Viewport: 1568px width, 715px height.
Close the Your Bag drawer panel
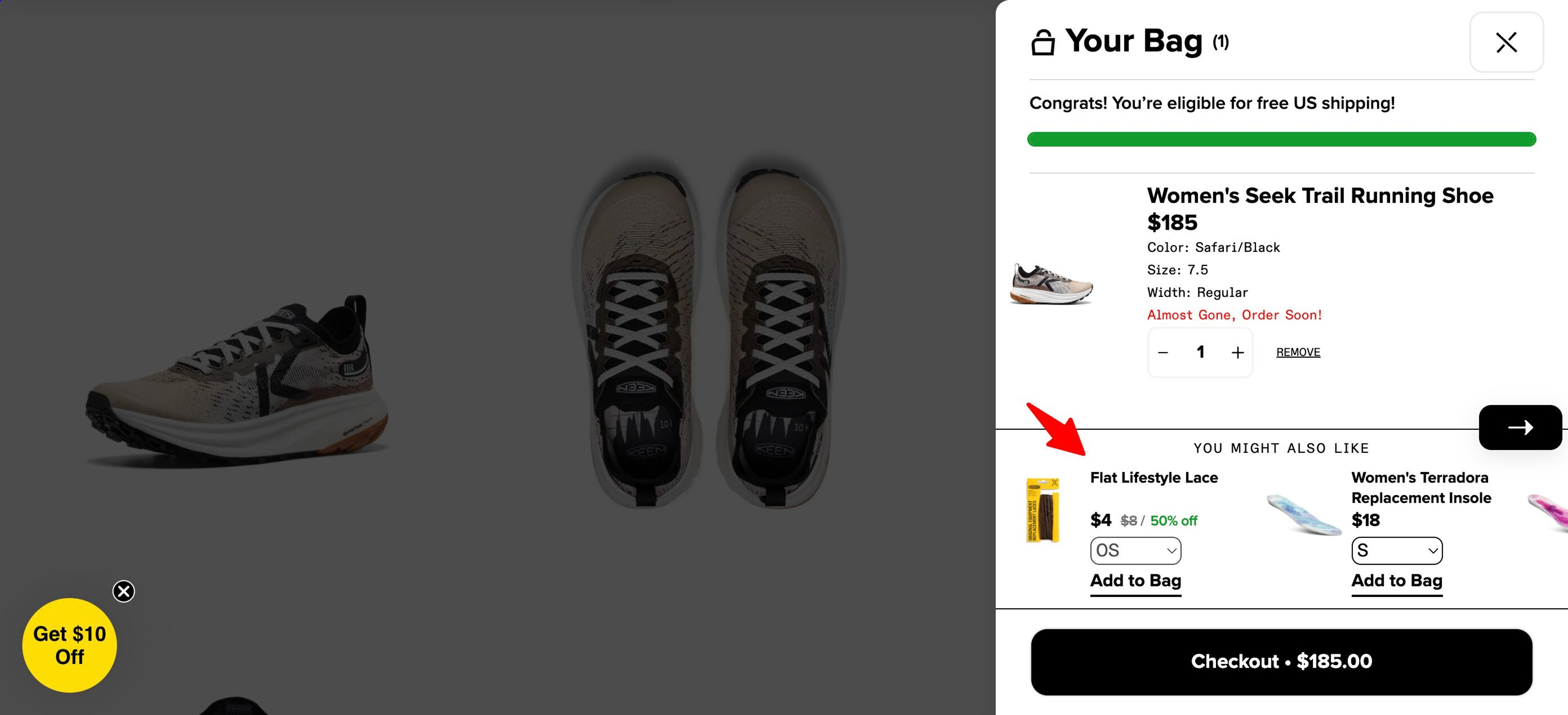pos(1506,42)
